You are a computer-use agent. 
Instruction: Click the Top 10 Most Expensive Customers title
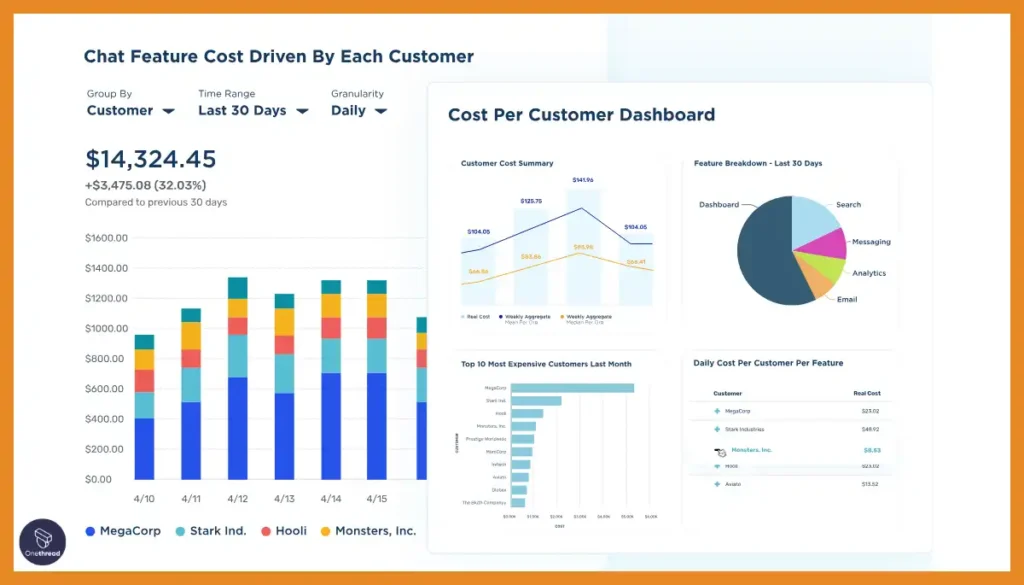546,364
